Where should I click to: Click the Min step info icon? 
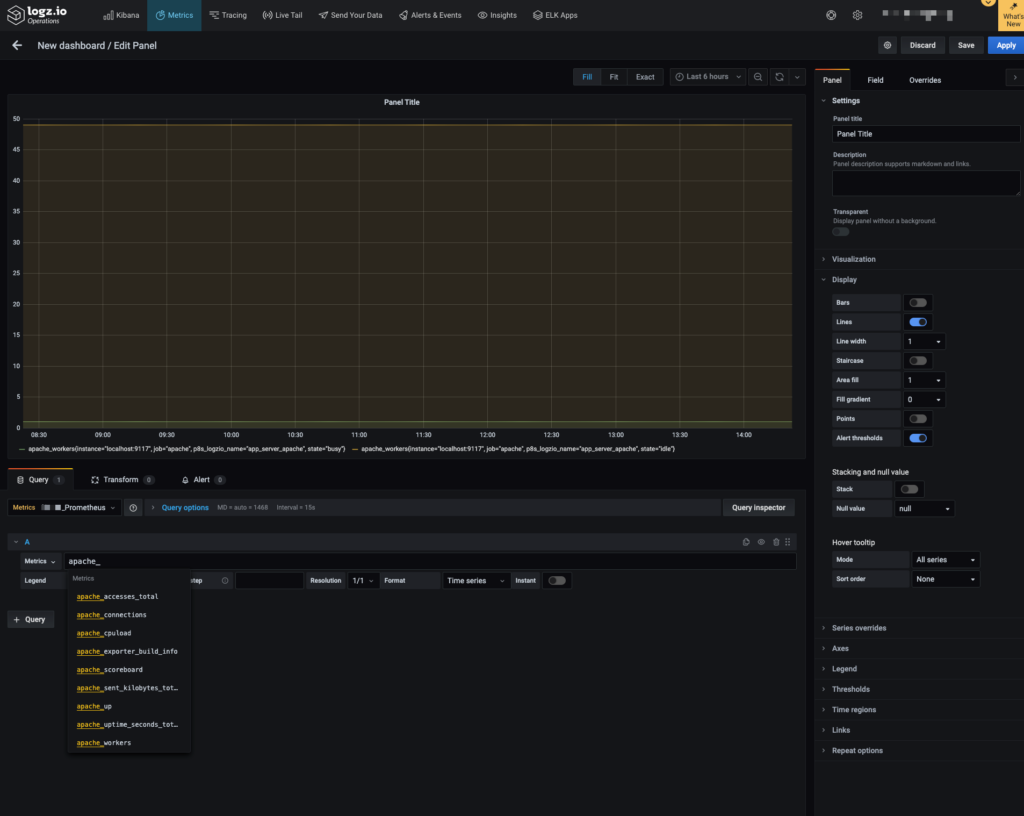click(225, 580)
